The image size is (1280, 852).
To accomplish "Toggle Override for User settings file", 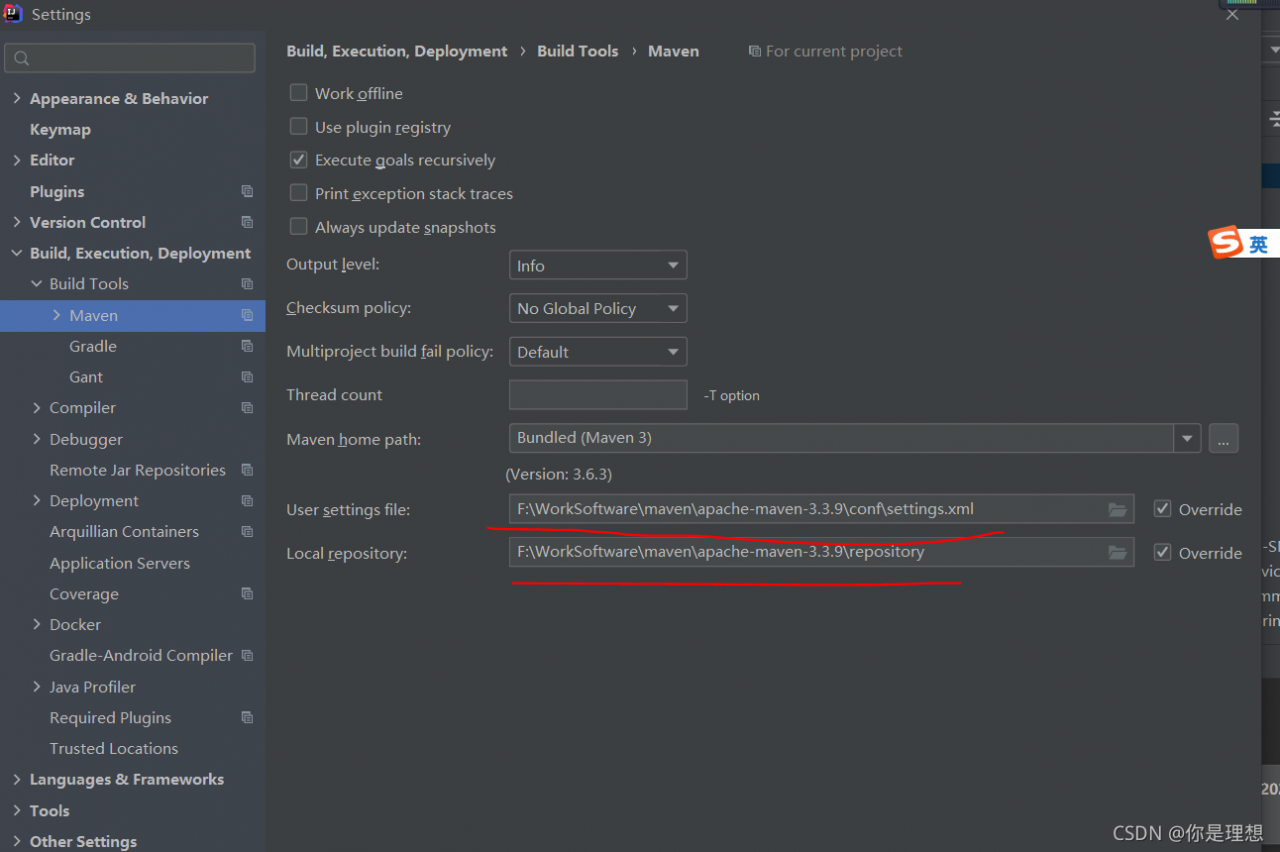I will click(1162, 509).
